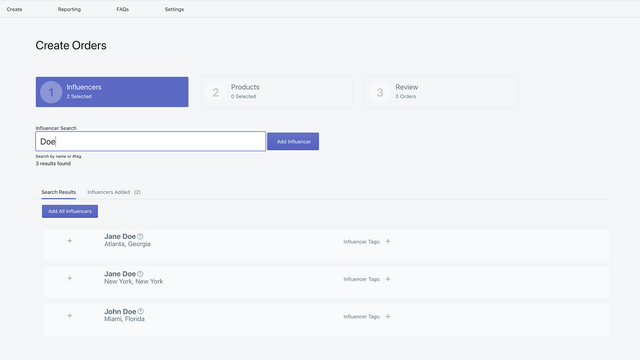Add Jane Doe from New York with plus icon
640x360 pixels.
[x=69, y=278]
